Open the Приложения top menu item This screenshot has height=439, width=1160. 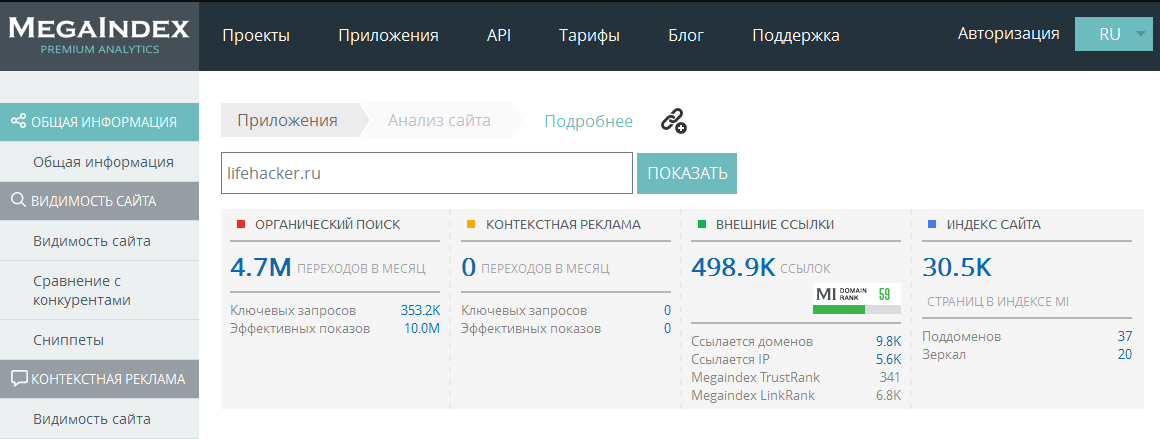point(388,36)
